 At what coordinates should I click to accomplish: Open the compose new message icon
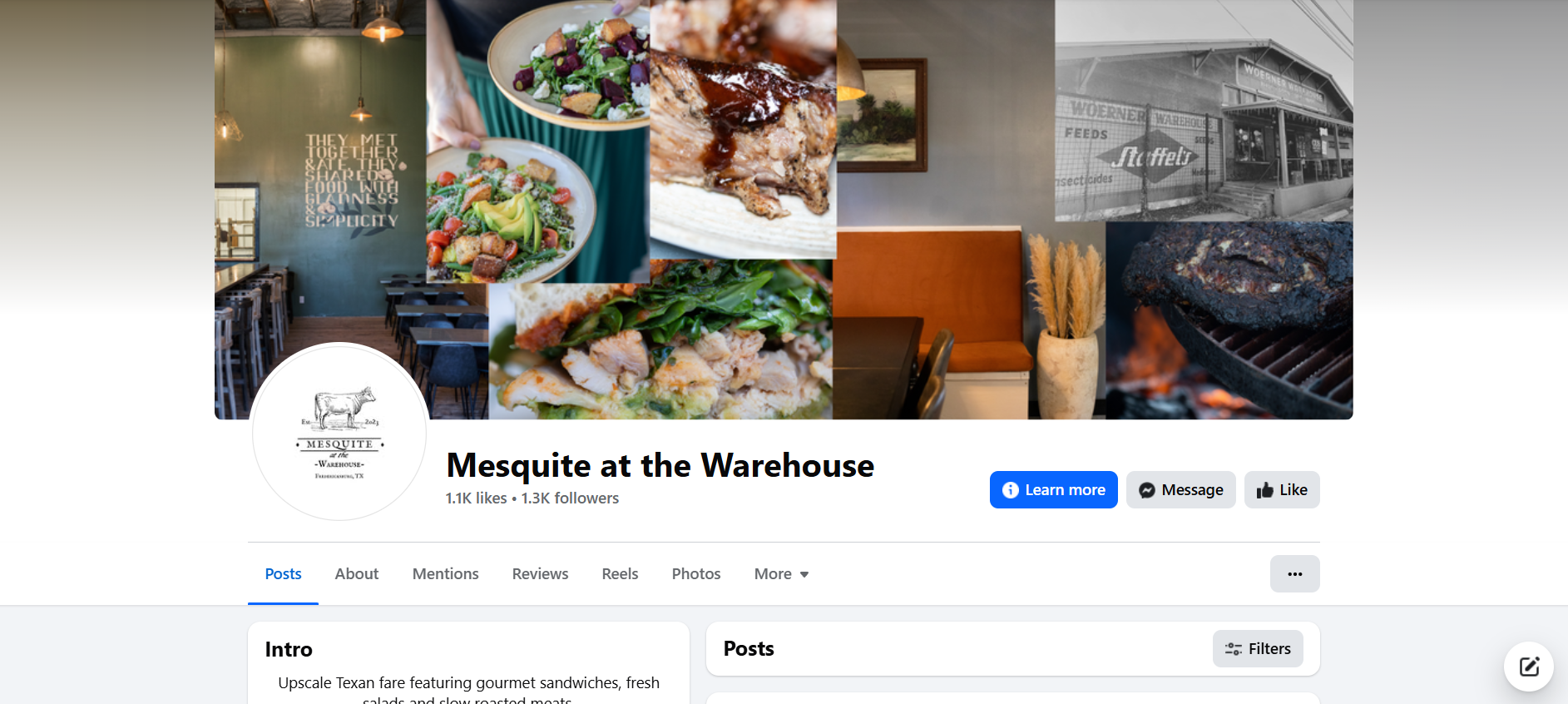[1529, 667]
